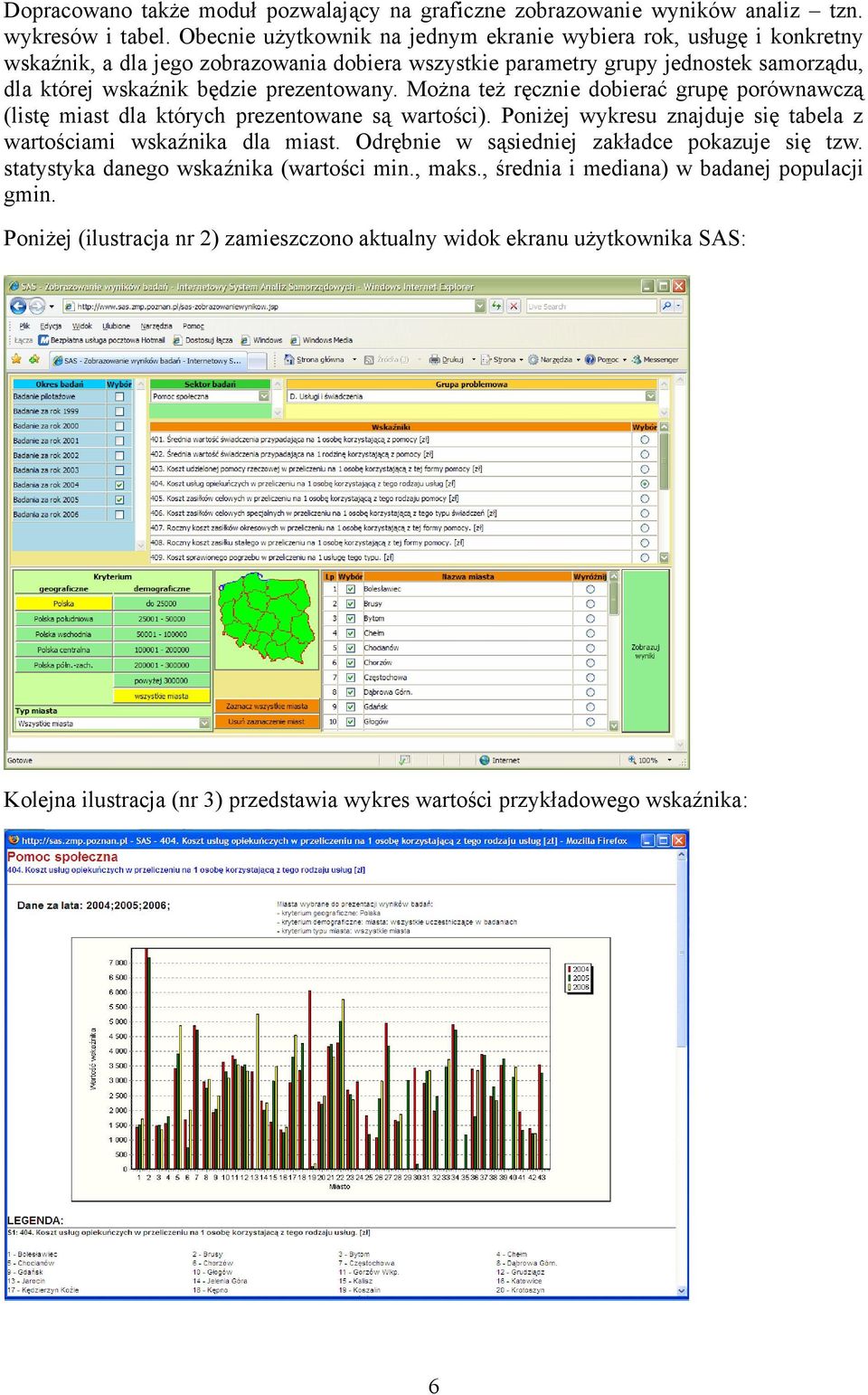Open the Dostosuj łącza link

click(x=203, y=340)
